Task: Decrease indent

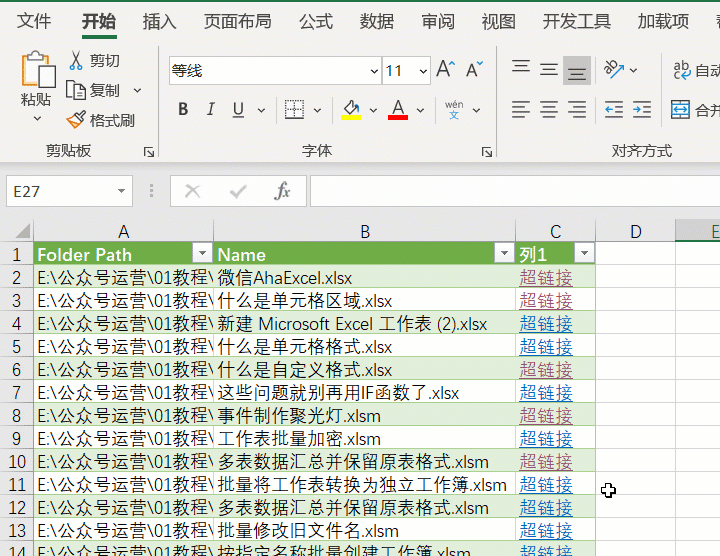Action: [613, 110]
